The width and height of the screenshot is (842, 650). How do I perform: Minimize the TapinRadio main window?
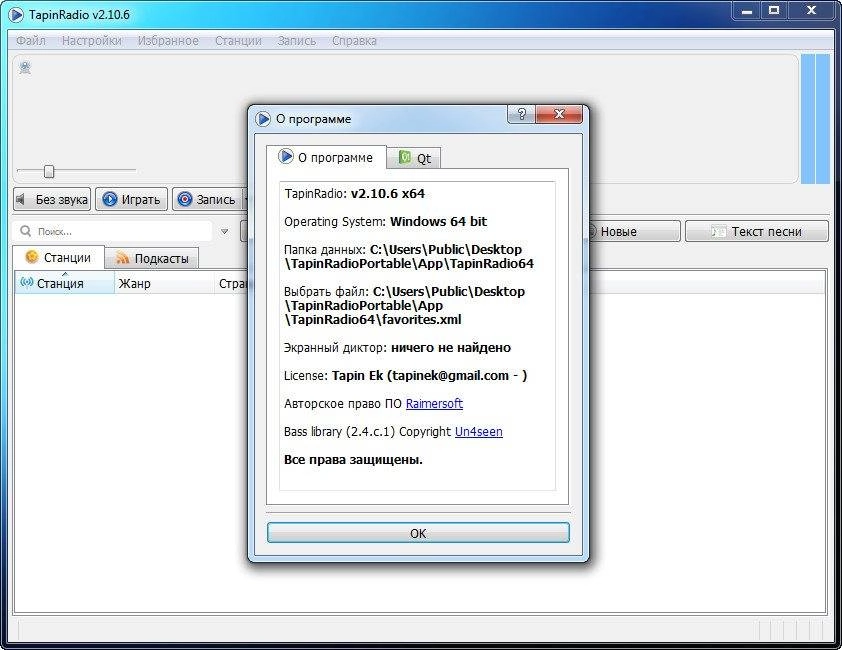point(747,11)
